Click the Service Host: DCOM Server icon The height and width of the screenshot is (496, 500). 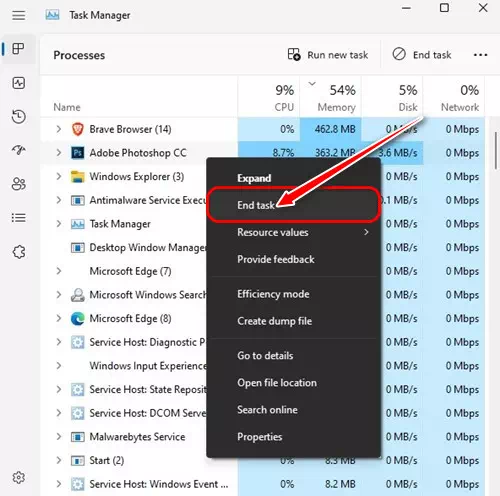(78, 413)
